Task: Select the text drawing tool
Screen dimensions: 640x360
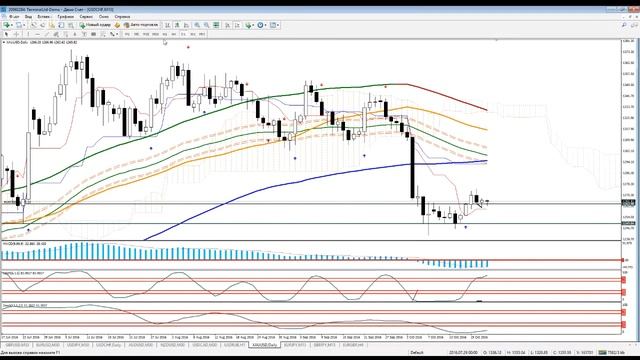Action: (75, 34)
